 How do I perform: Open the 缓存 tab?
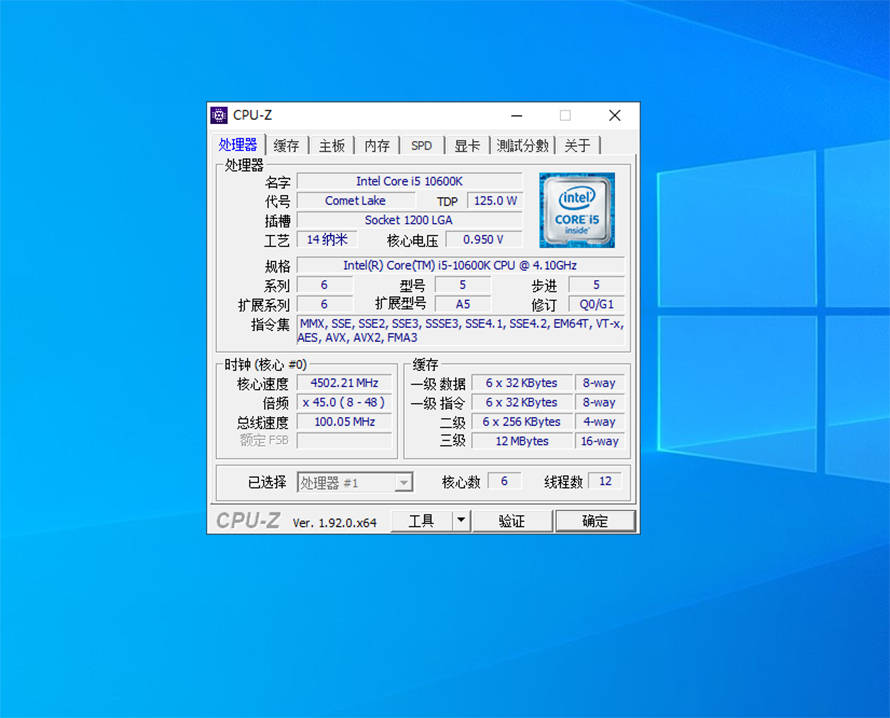tap(287, 146)
